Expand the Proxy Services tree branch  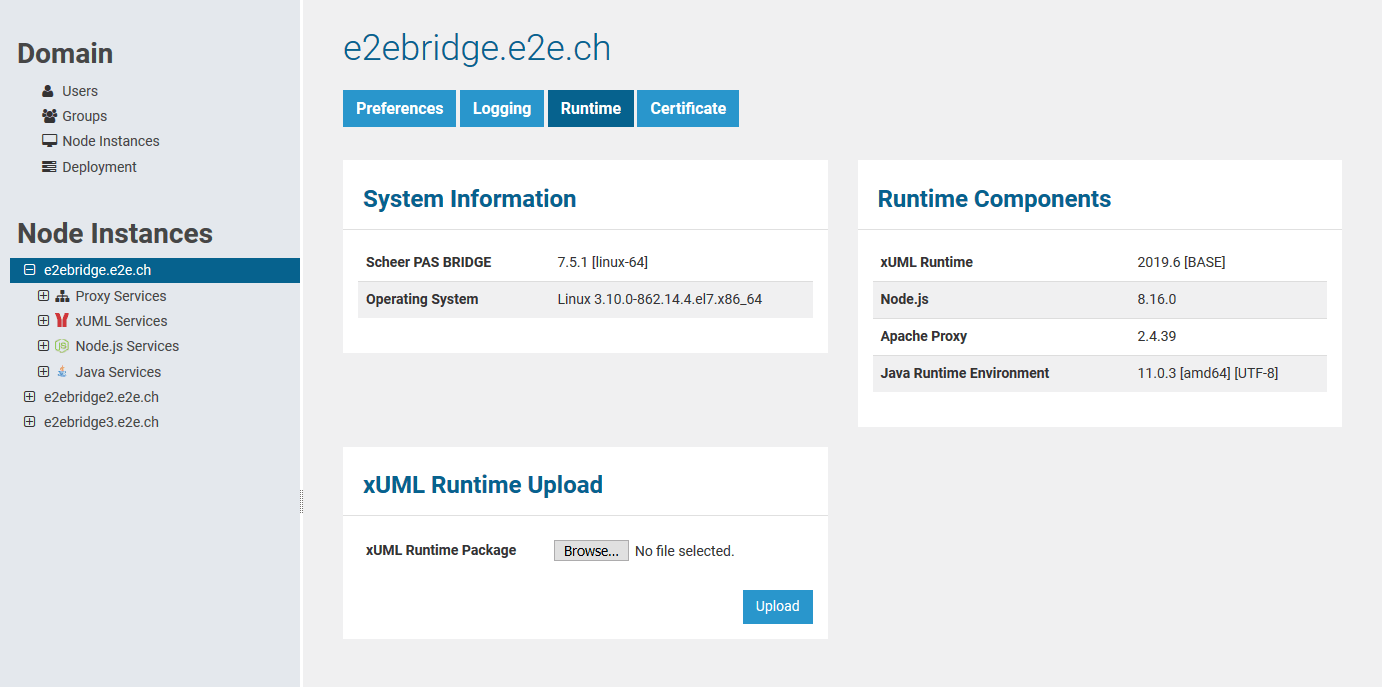coord(43,296)
